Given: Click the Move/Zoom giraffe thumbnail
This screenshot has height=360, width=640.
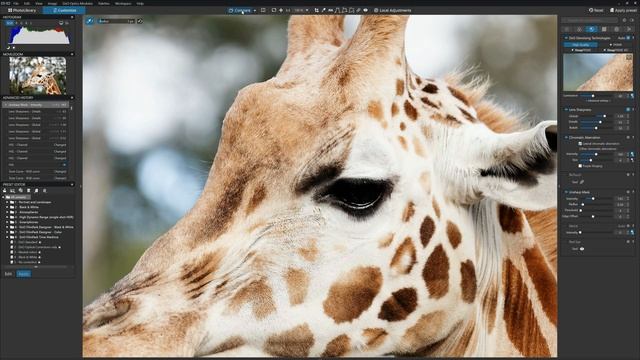Looking at the screenshot, I should point(38,76).
